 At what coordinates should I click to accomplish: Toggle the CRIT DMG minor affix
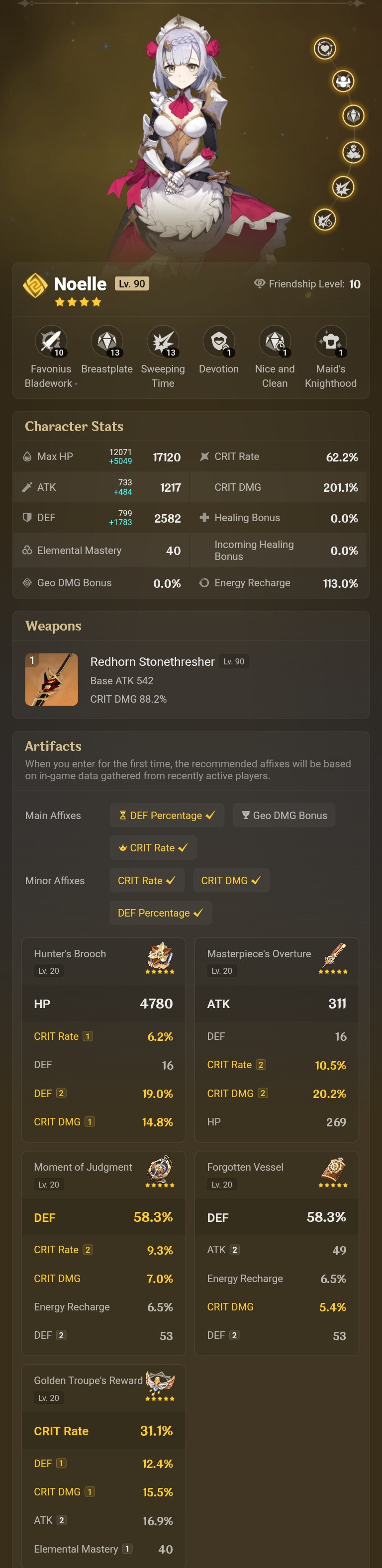(x=231, y=880)
